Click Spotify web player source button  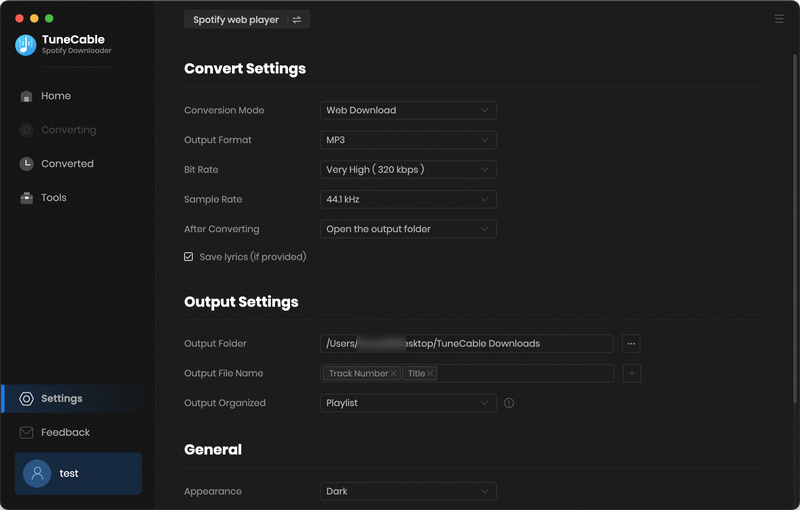point(247,20)
